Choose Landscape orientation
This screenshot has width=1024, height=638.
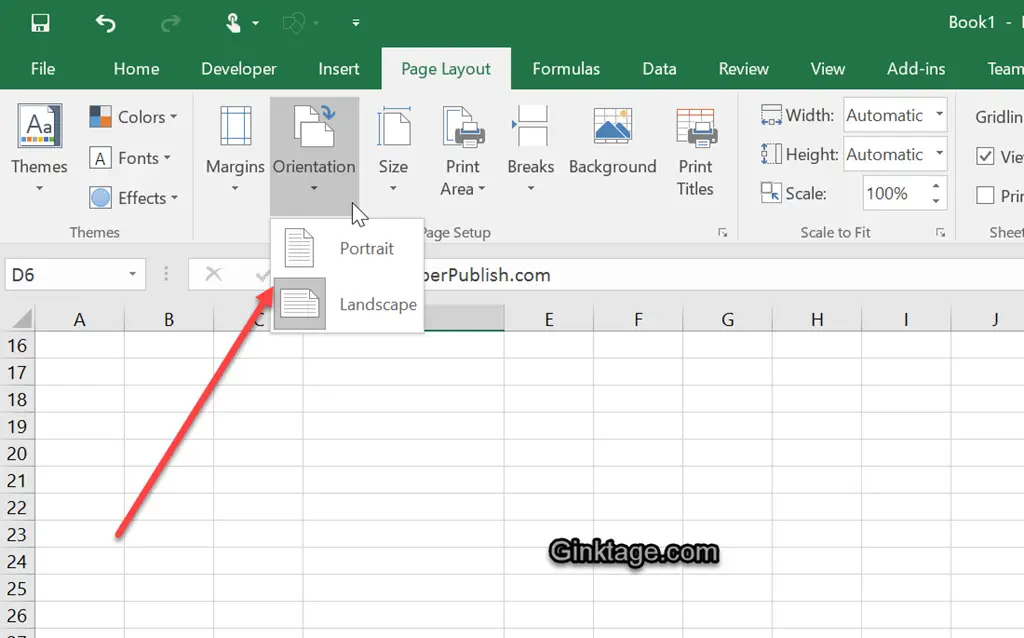tap(347, 304)
